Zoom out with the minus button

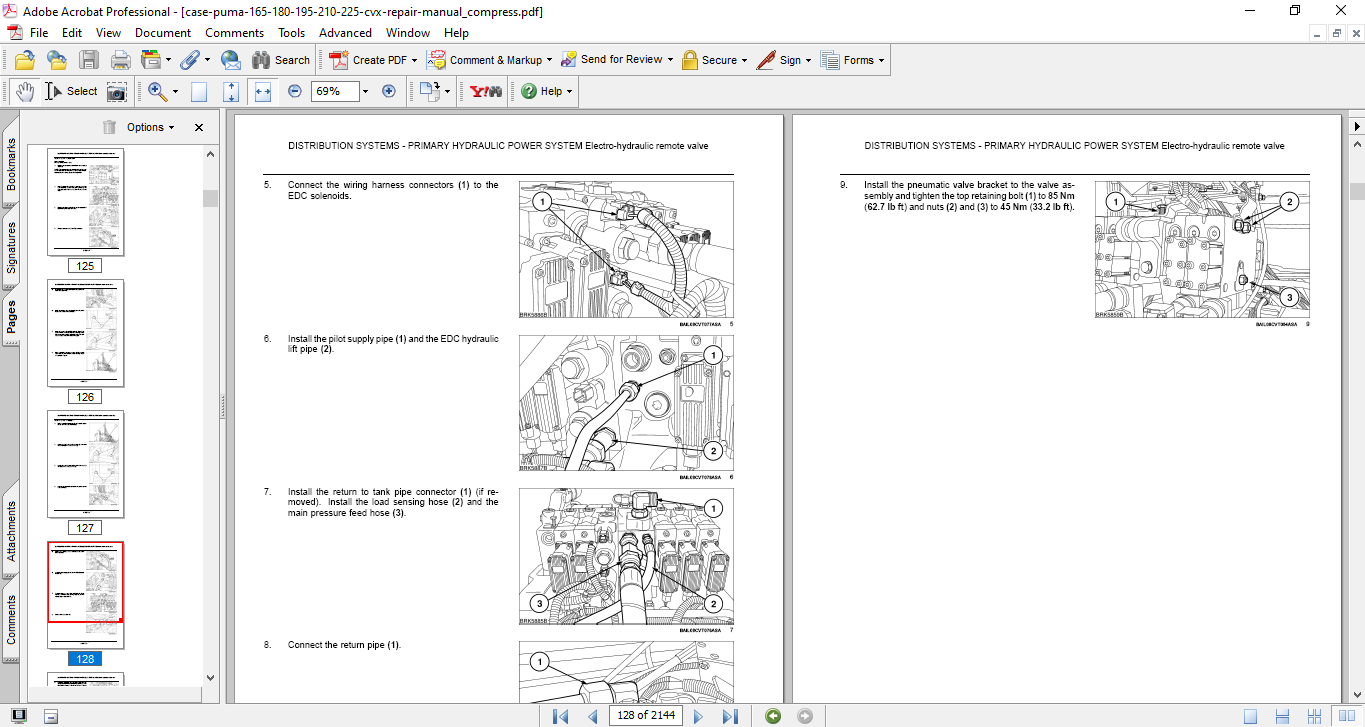coord(295,91)
